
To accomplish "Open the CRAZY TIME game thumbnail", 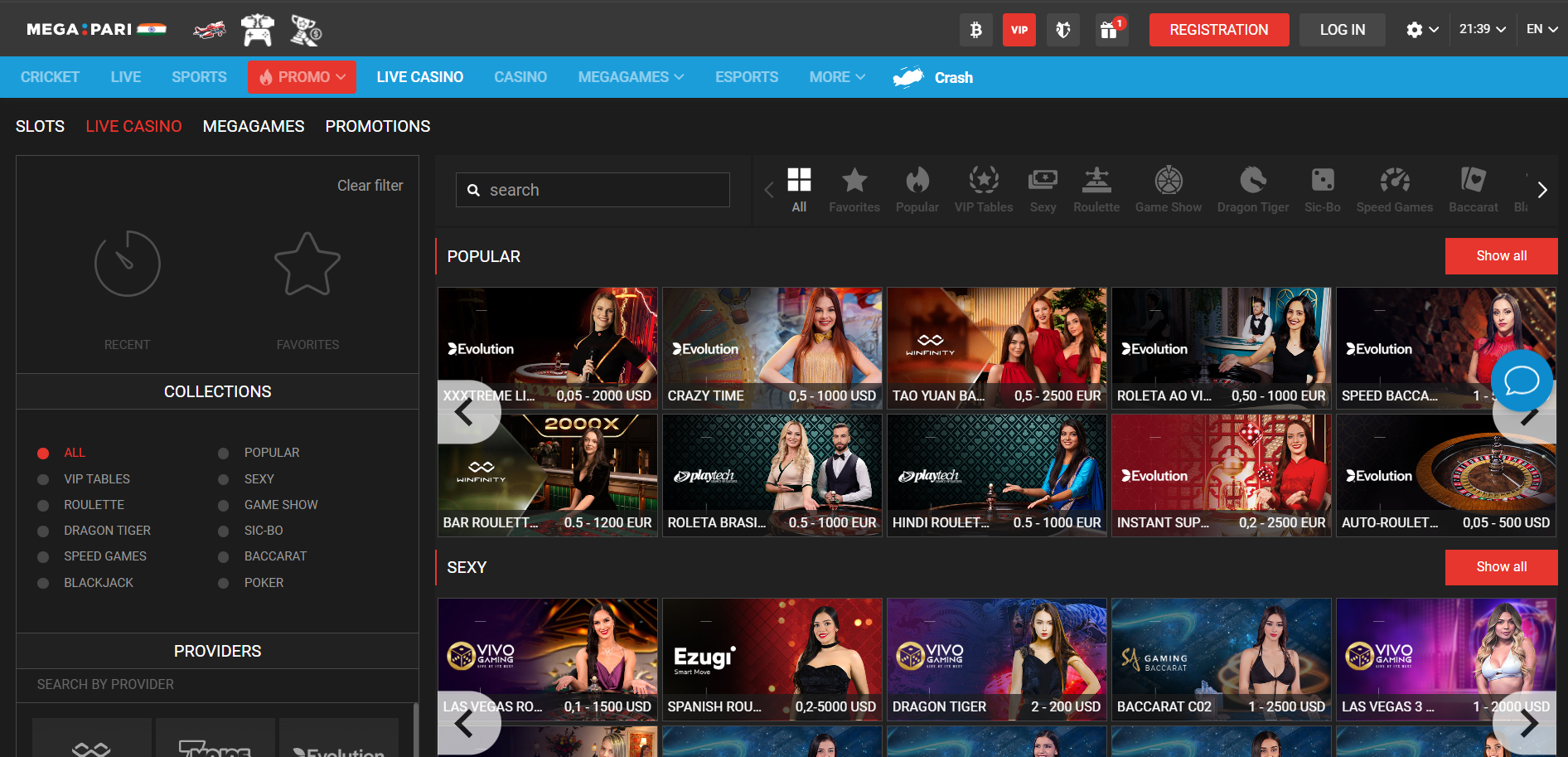I will [x=772, y=348].
